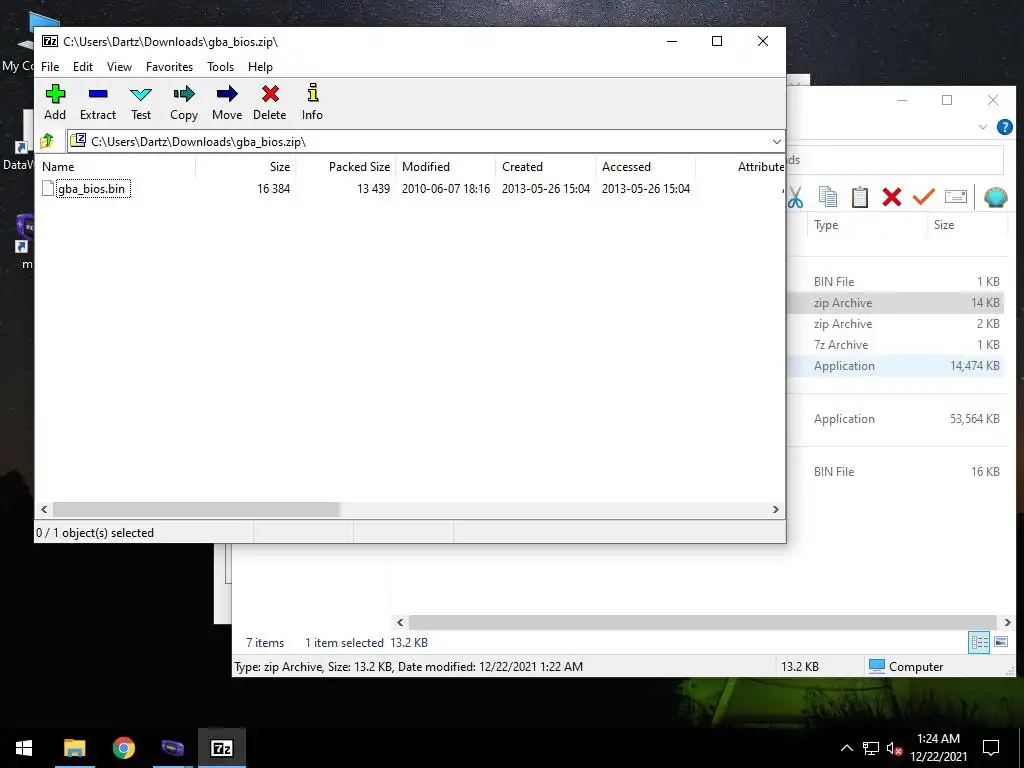Select the 14 KB zip Archive row
This screenshot has width=1024, height=768.
pyautogui.click(x=896, y=303)
